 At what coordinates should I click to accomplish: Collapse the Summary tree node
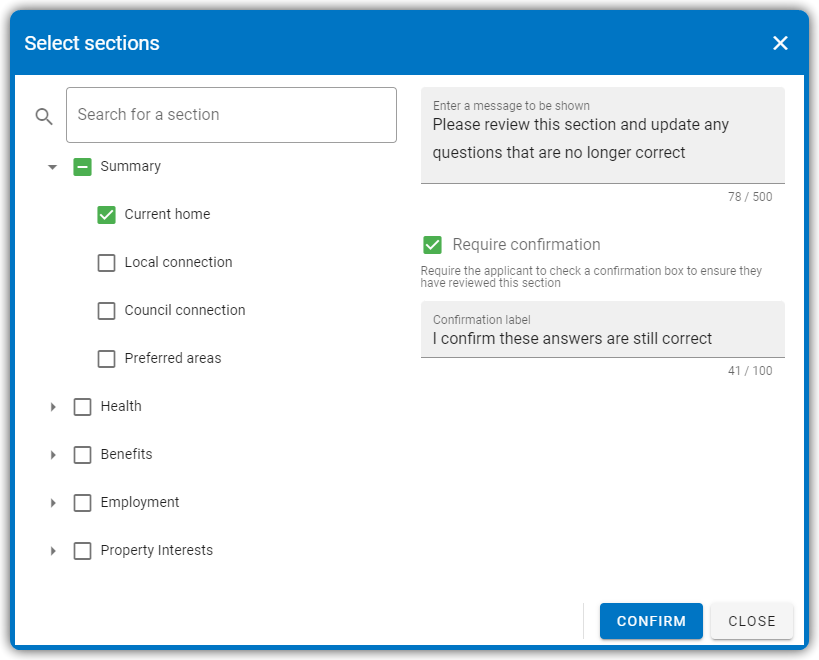[x=52, y=167]
